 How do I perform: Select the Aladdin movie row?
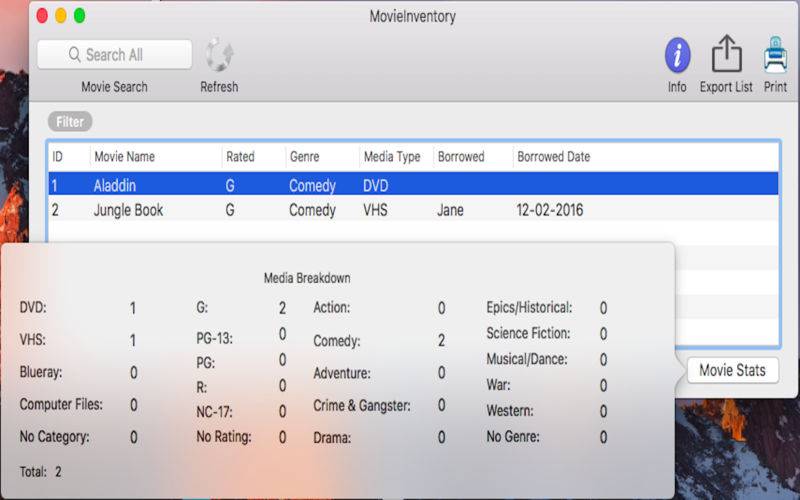(x=413, y=185)
